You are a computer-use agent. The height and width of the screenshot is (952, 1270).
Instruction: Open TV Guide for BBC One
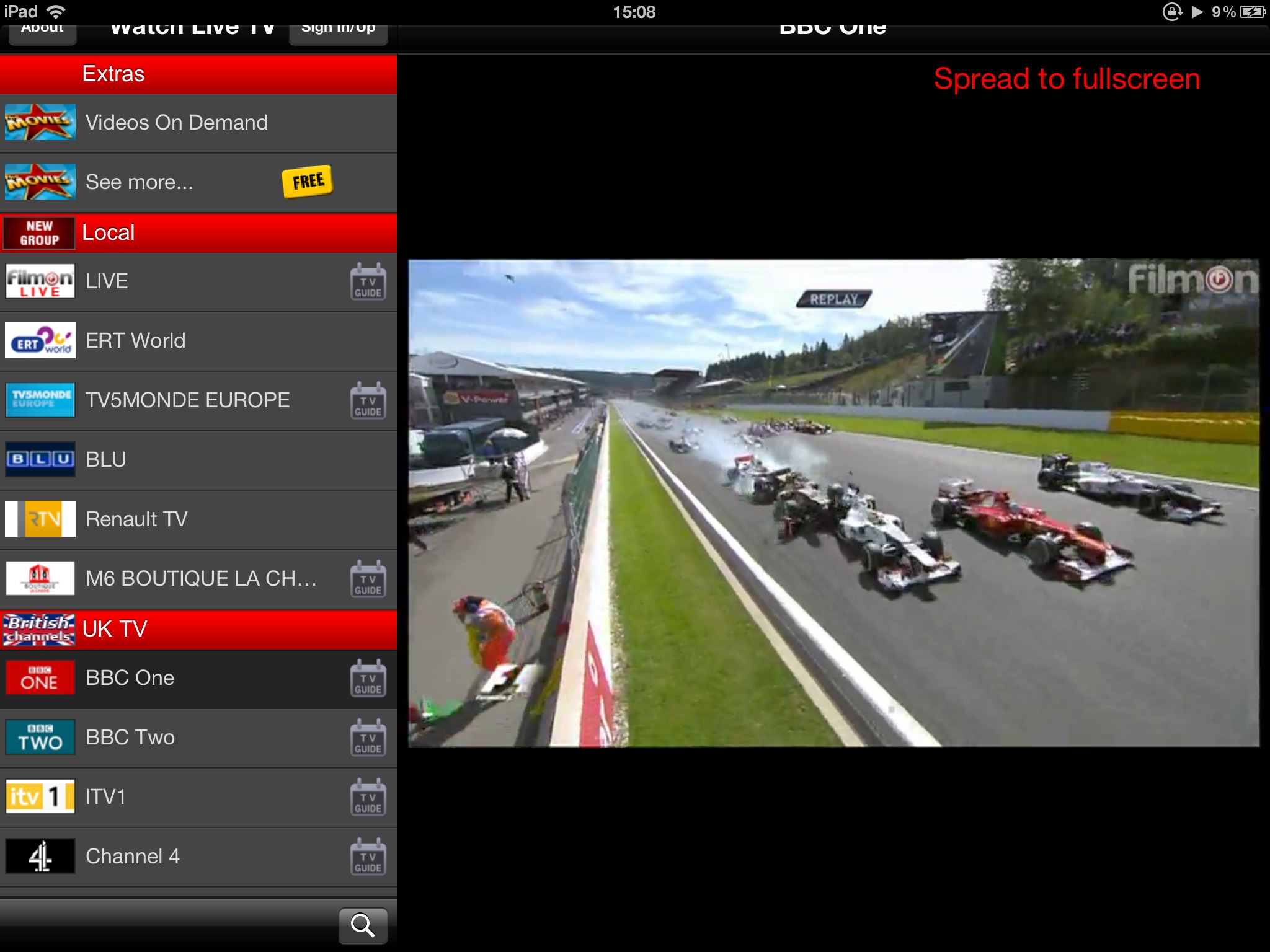[368, 679]
